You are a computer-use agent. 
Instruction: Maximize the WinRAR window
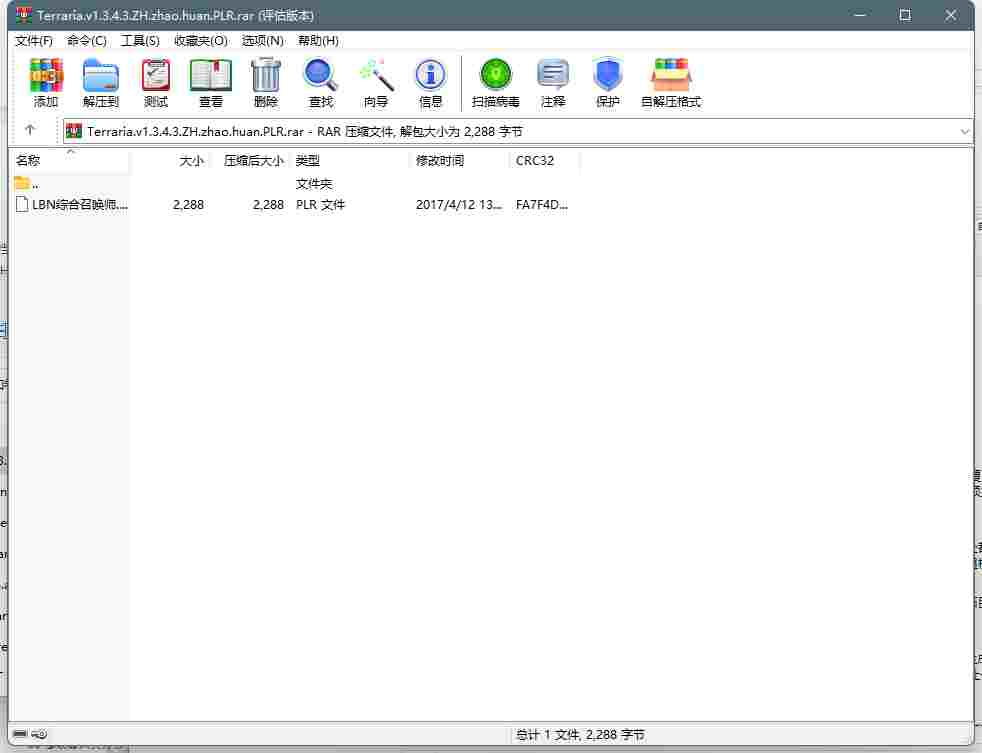coord(905,15)
